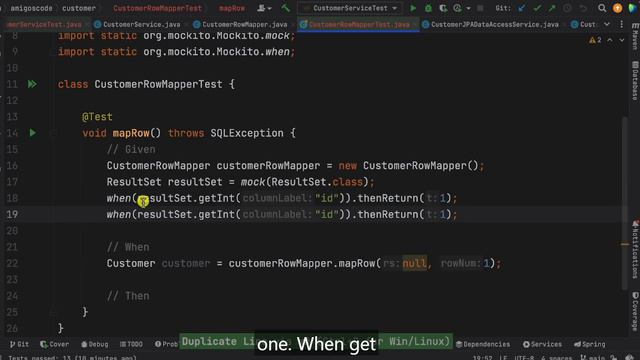Click the orange IDE update icon

pos(618,8)
